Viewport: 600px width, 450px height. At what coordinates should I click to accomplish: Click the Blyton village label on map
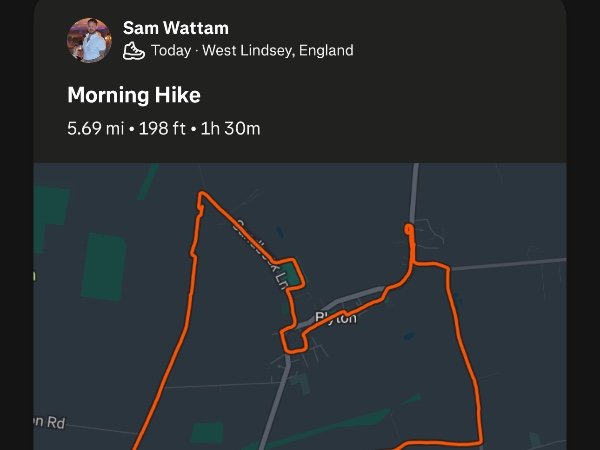coord(336,318)
